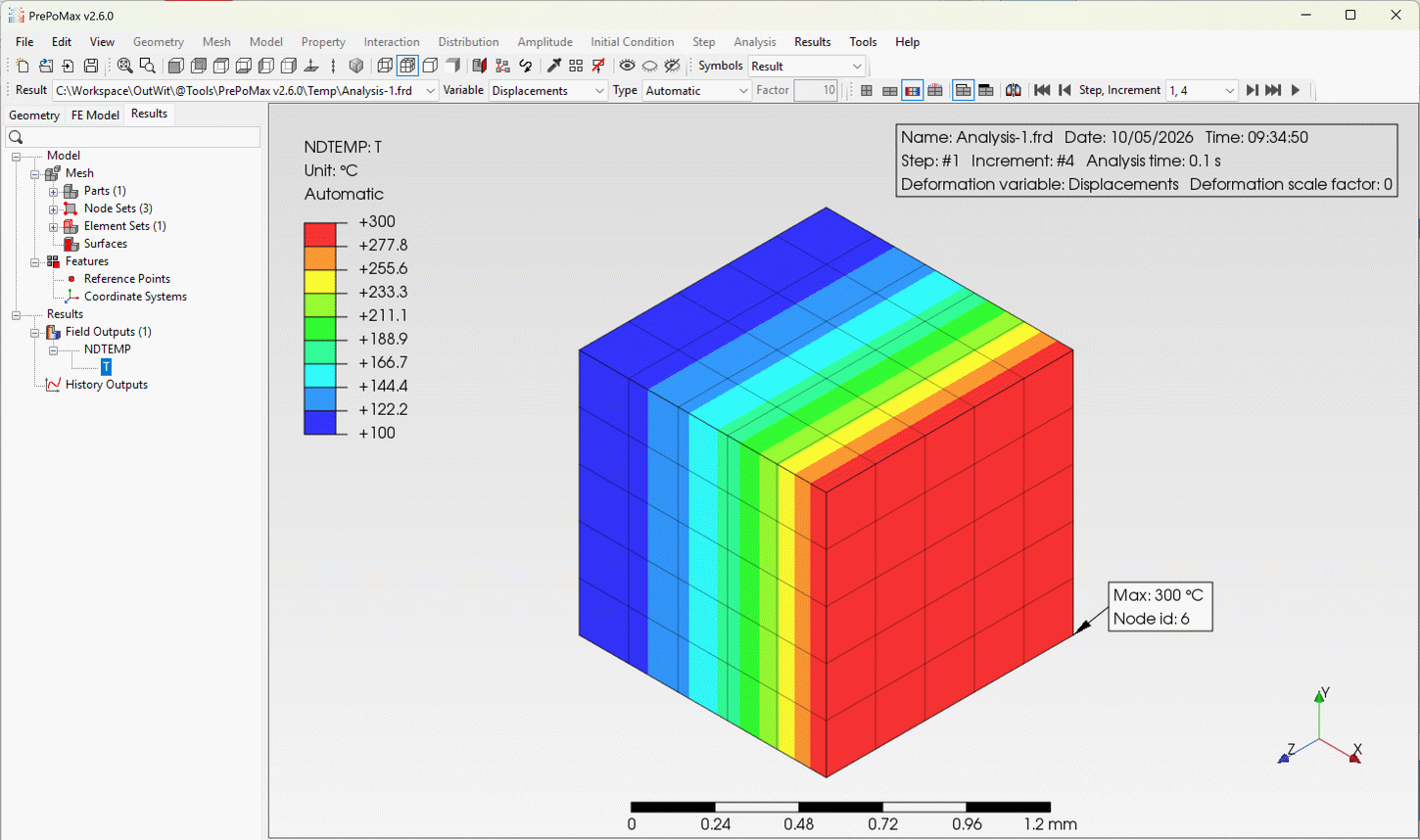
Task: Click the New file icon
Action: pos(23,66)
